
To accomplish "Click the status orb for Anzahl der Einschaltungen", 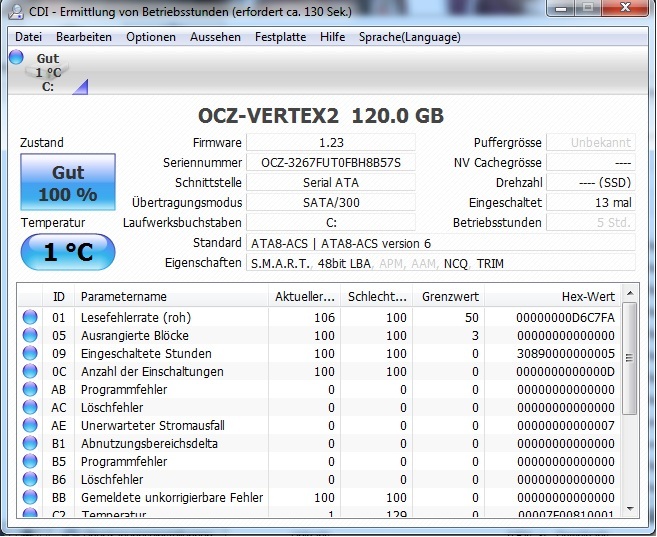I will click(30, 371).
